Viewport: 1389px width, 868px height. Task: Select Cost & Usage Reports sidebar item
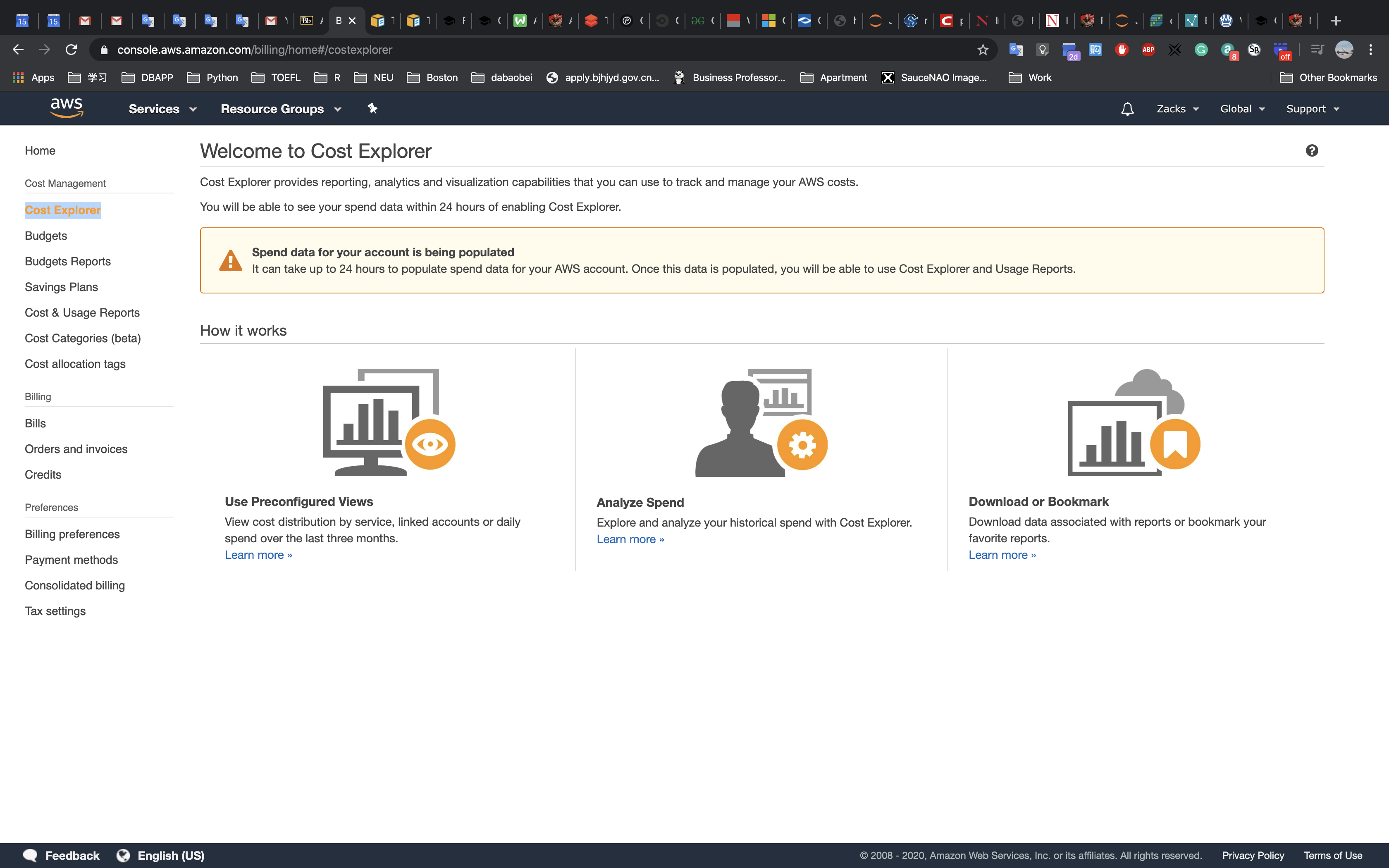click(x=82, y=313)
